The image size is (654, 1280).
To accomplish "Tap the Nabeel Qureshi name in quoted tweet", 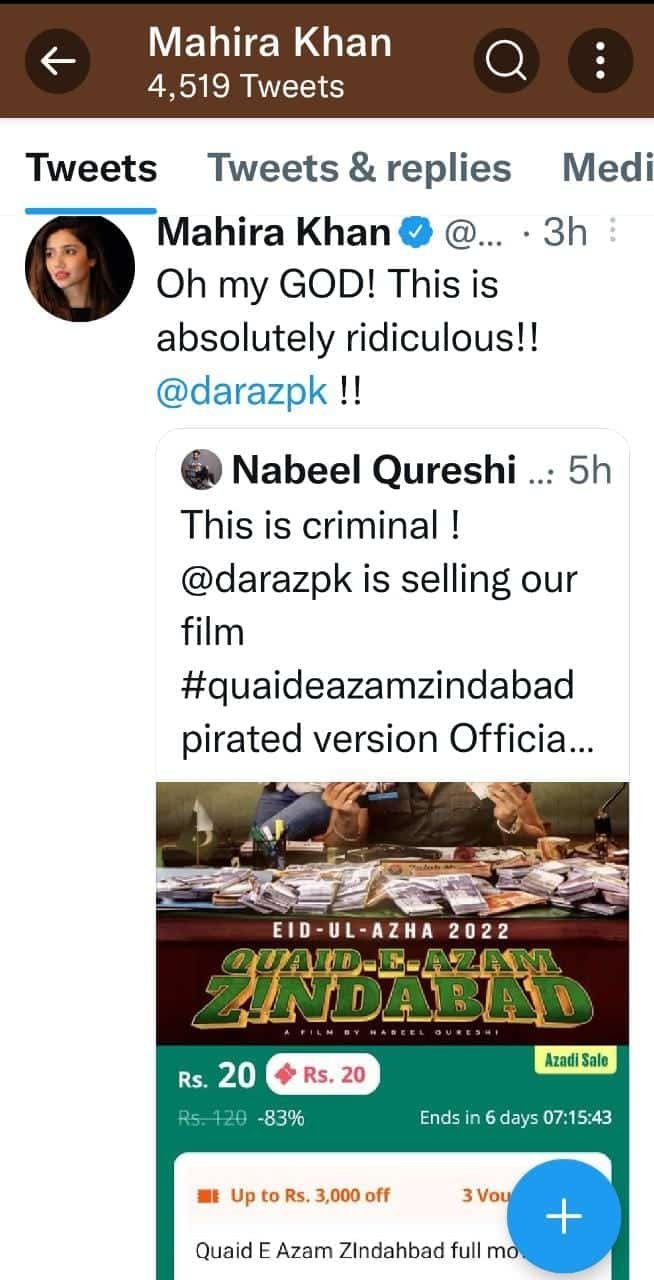I will 375,470.
